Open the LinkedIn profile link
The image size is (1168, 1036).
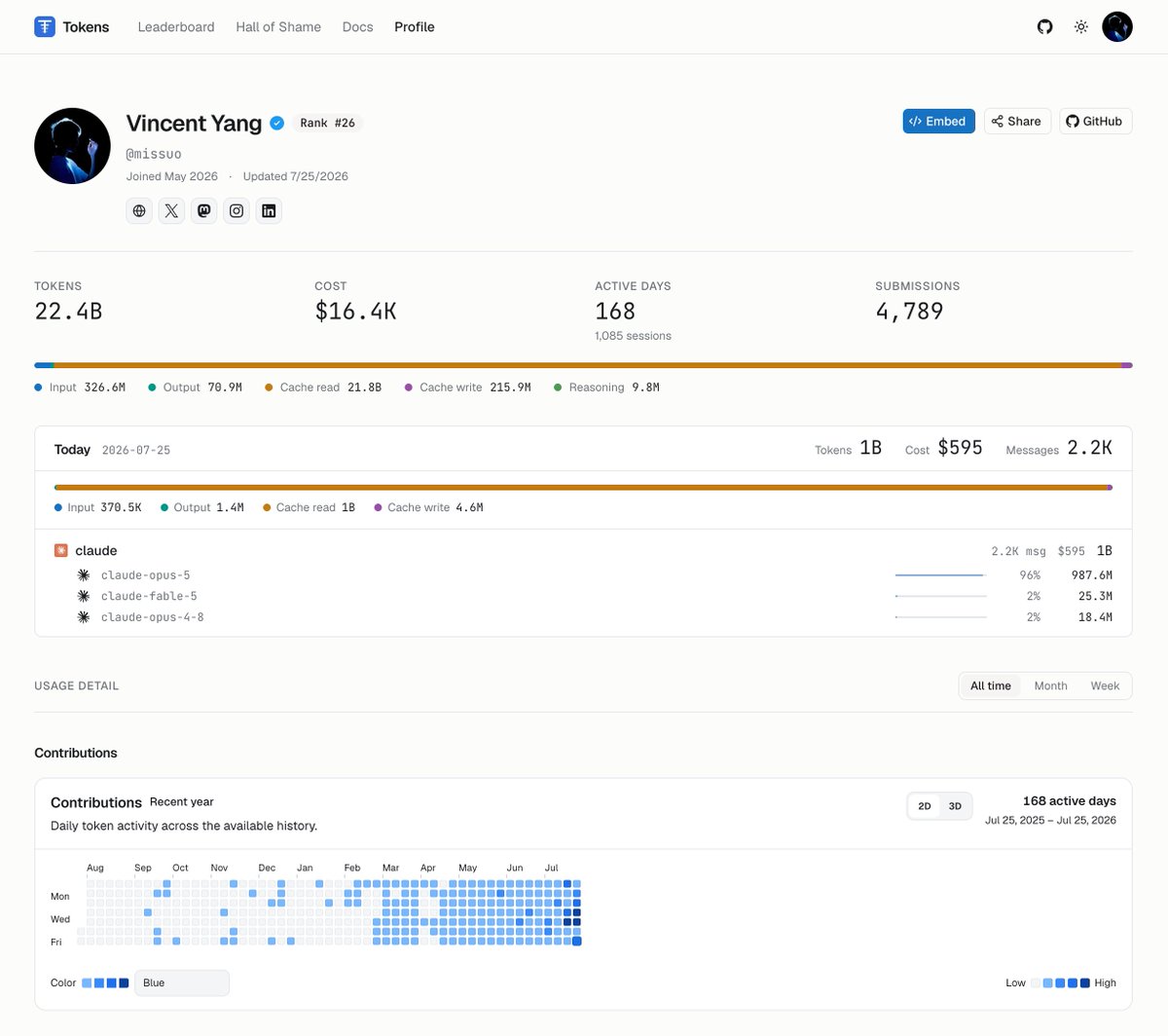pos(269,210)
